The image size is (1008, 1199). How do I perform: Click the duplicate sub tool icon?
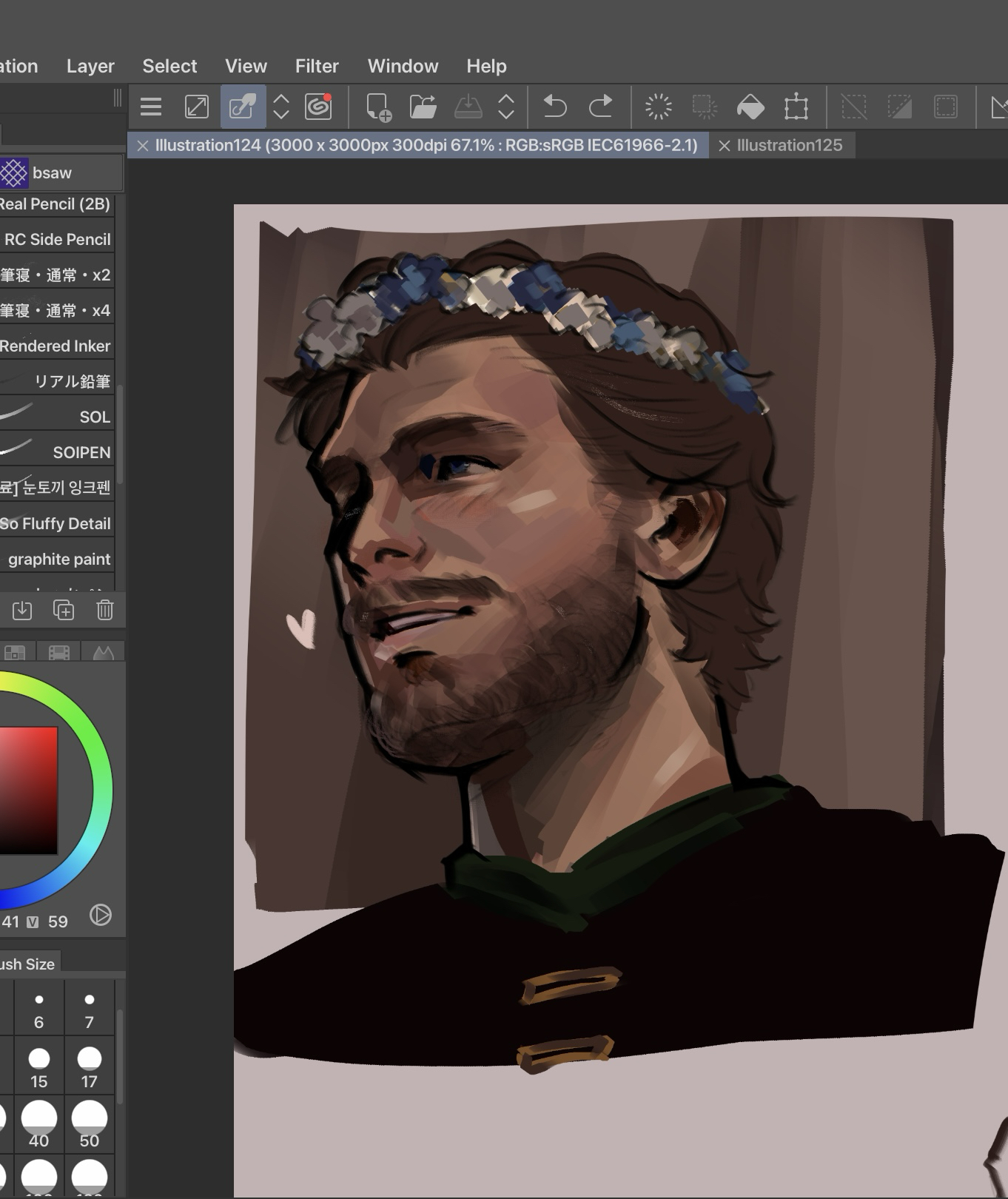point(64,610)
